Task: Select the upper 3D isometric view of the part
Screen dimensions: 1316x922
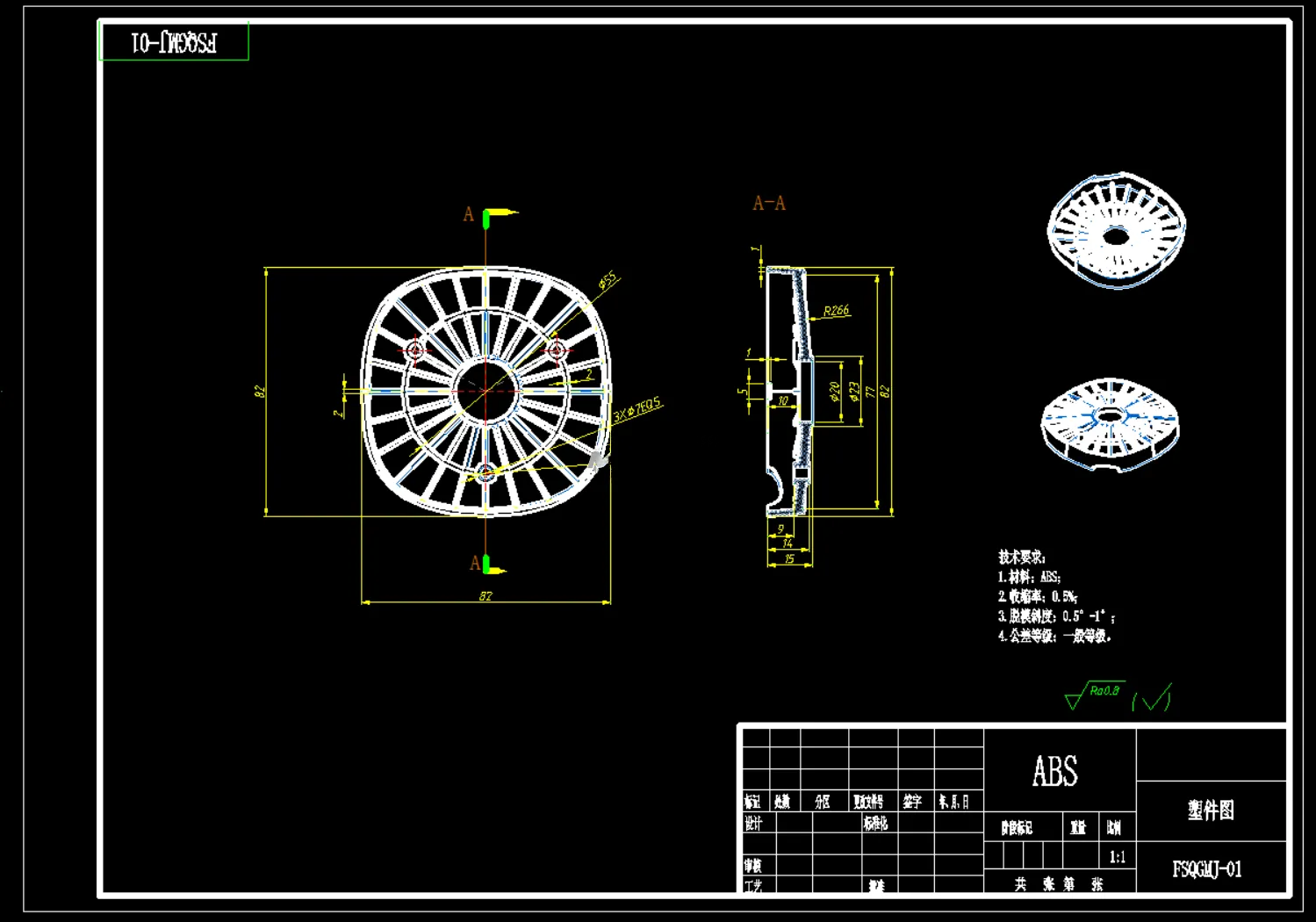Action: coord(1116,230)
